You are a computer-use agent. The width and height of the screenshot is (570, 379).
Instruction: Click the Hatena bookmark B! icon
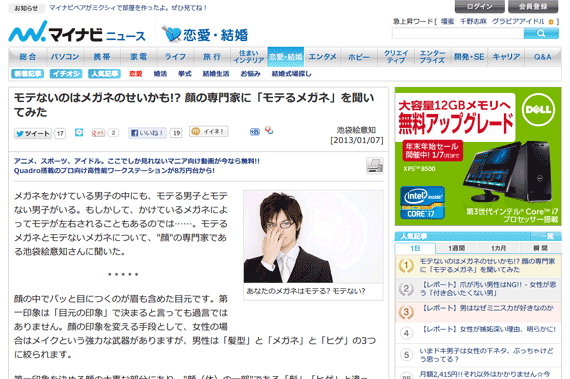(x=255, y=132)
